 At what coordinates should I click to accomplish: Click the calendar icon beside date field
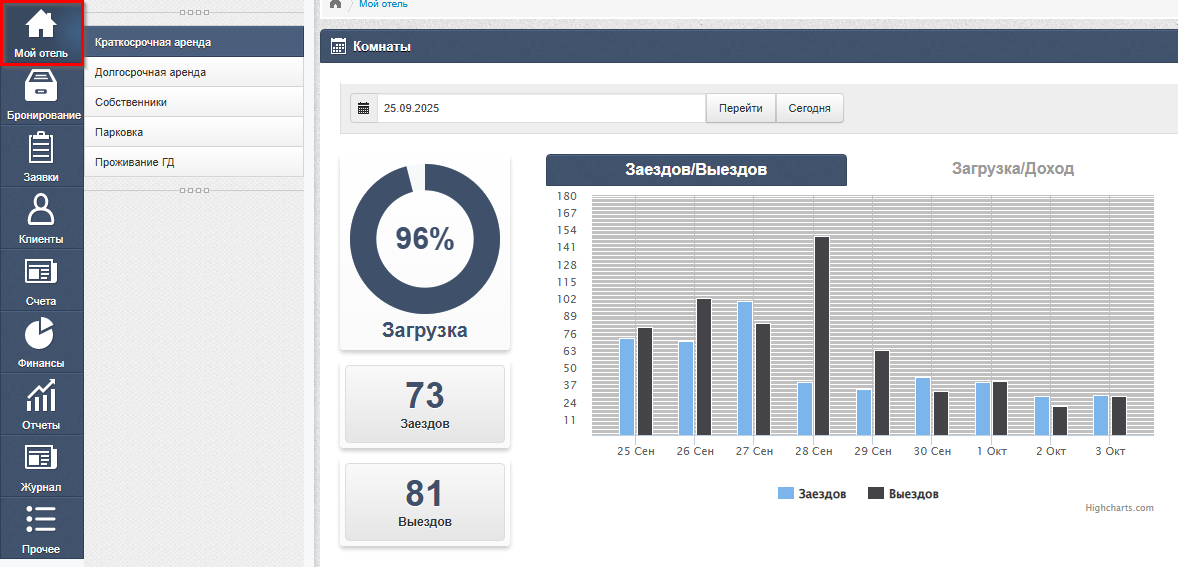[x=364, y=108]
